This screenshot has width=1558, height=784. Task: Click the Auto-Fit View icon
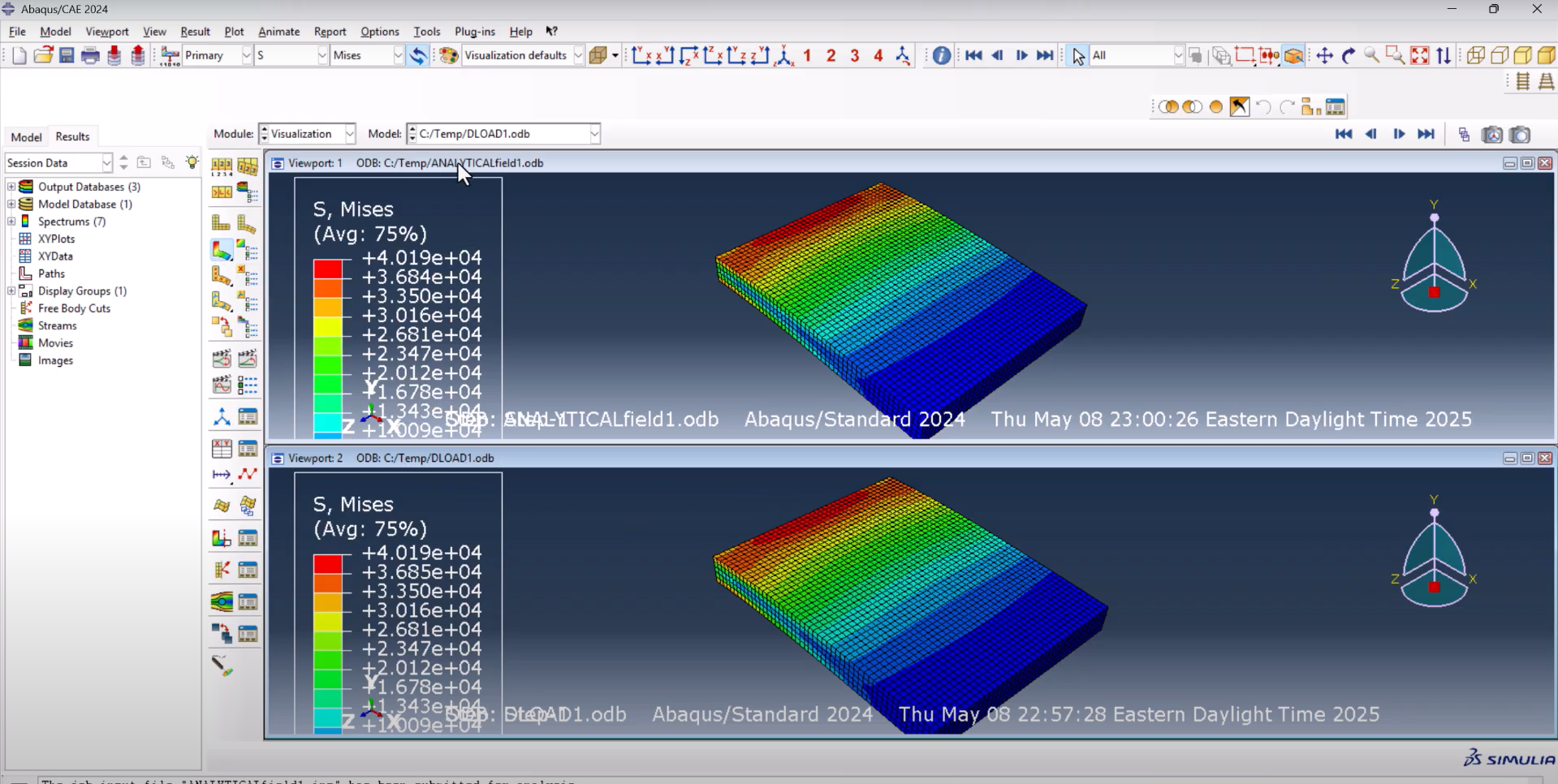[1419, 55]
